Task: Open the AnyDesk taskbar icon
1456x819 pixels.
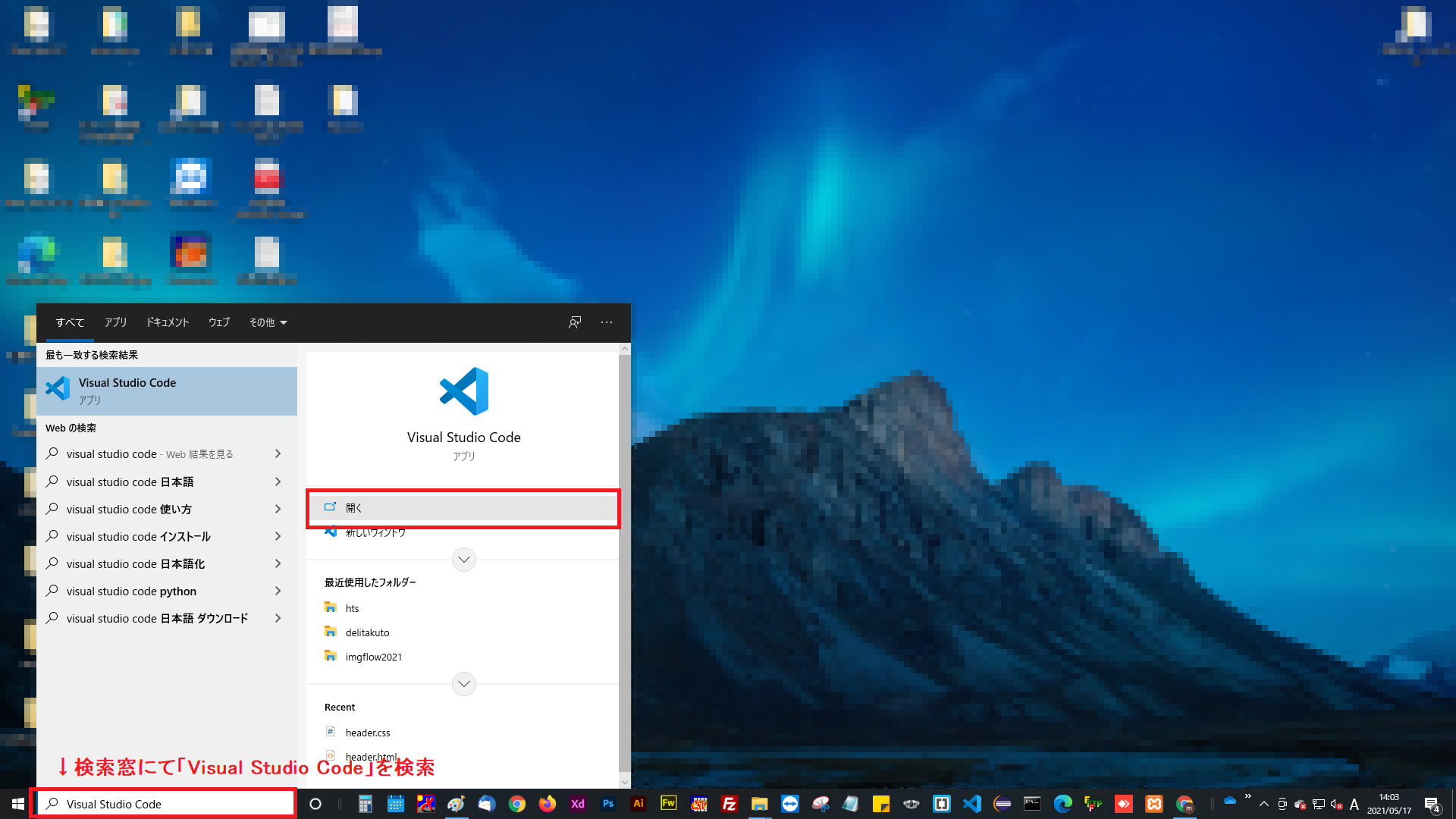Action: (1123, 804)
